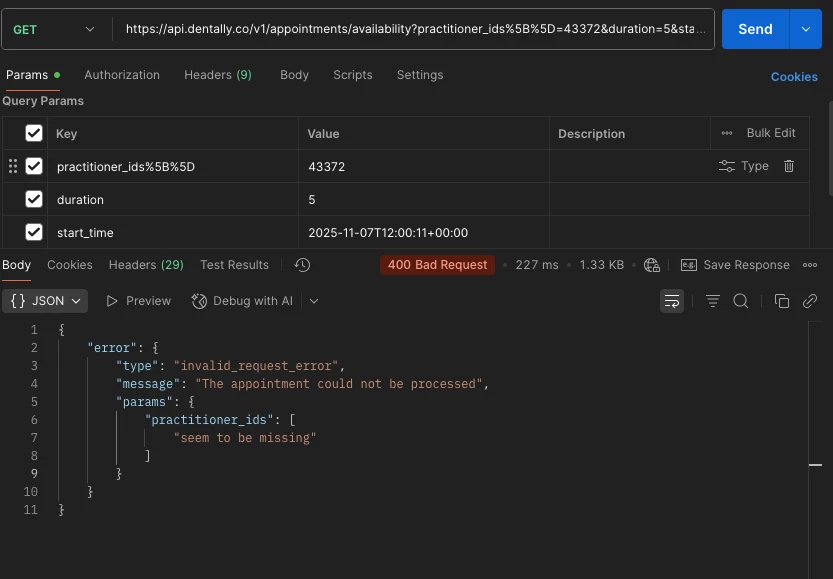
Task: Switch to the Authorization tab
Action: 121,75
